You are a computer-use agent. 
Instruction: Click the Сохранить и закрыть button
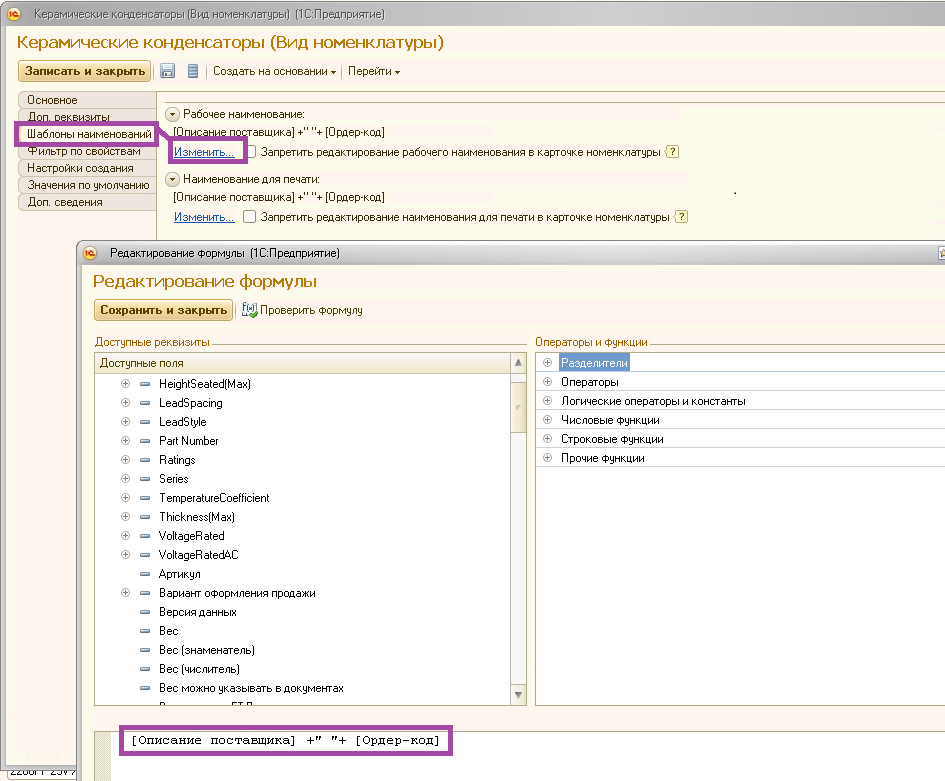(x=163, y=310)
